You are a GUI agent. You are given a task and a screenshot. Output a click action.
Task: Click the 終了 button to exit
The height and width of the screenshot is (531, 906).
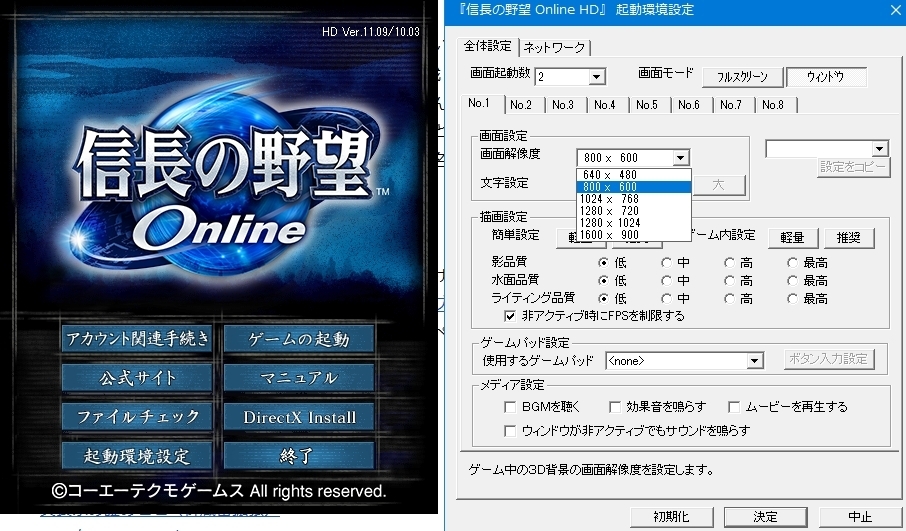(299, 456)
